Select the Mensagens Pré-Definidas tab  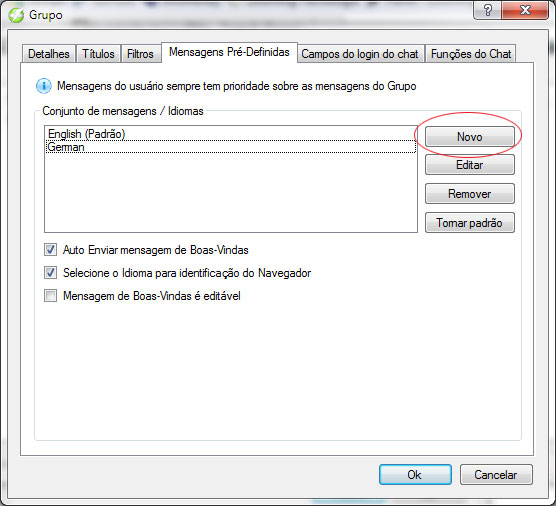click(229, 52)
